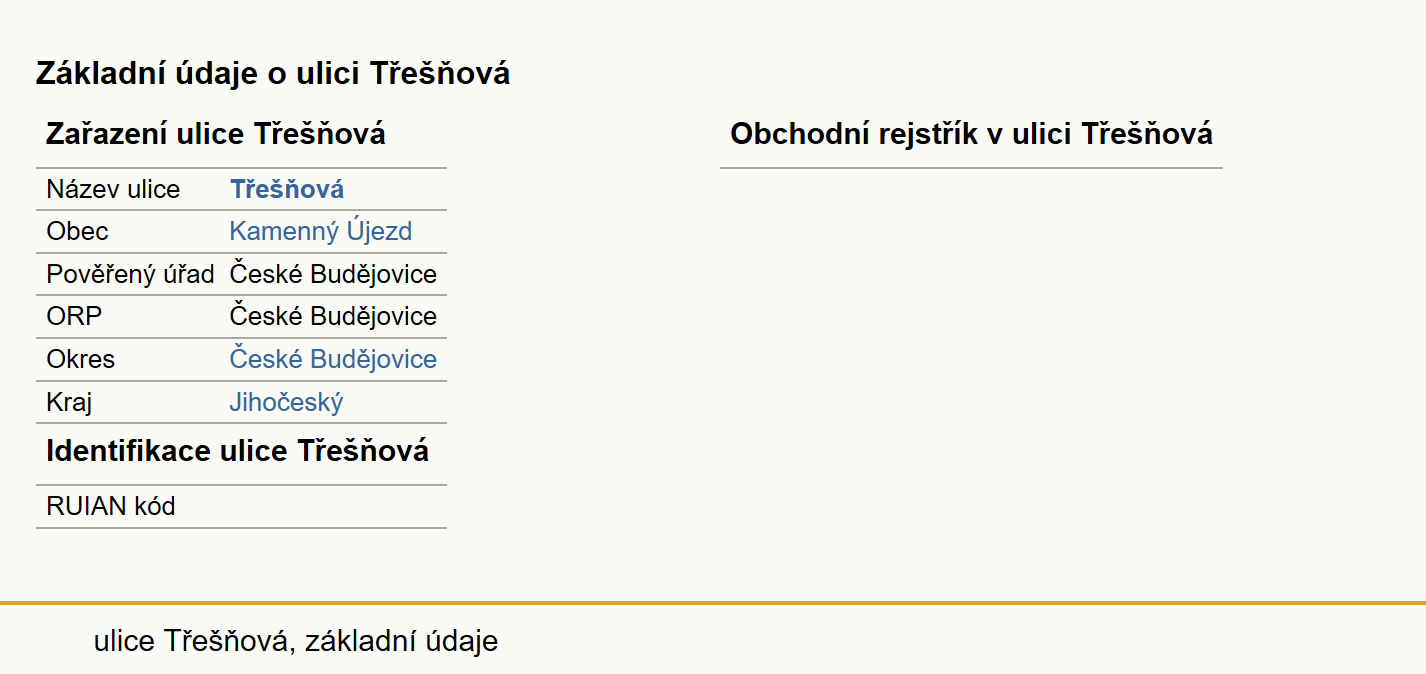The image size is (1426, 674).
Task: Open the Kamenný Újezd municipality link
Action: coord(320,232)
